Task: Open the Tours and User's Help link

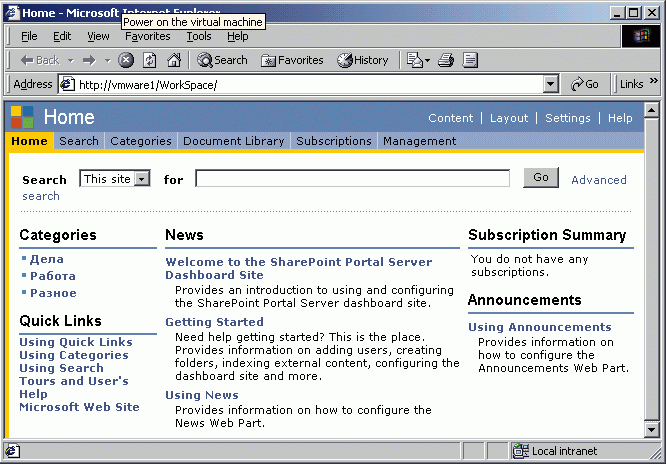Action: [74, 388]
